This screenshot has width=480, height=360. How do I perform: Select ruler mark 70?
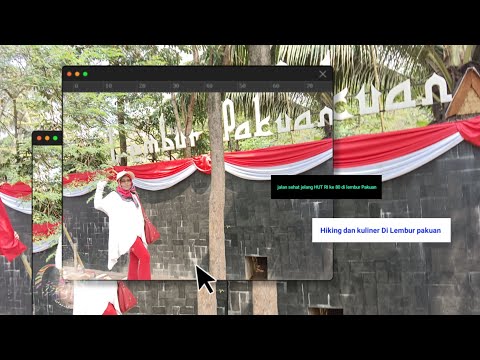click(310, 86)
